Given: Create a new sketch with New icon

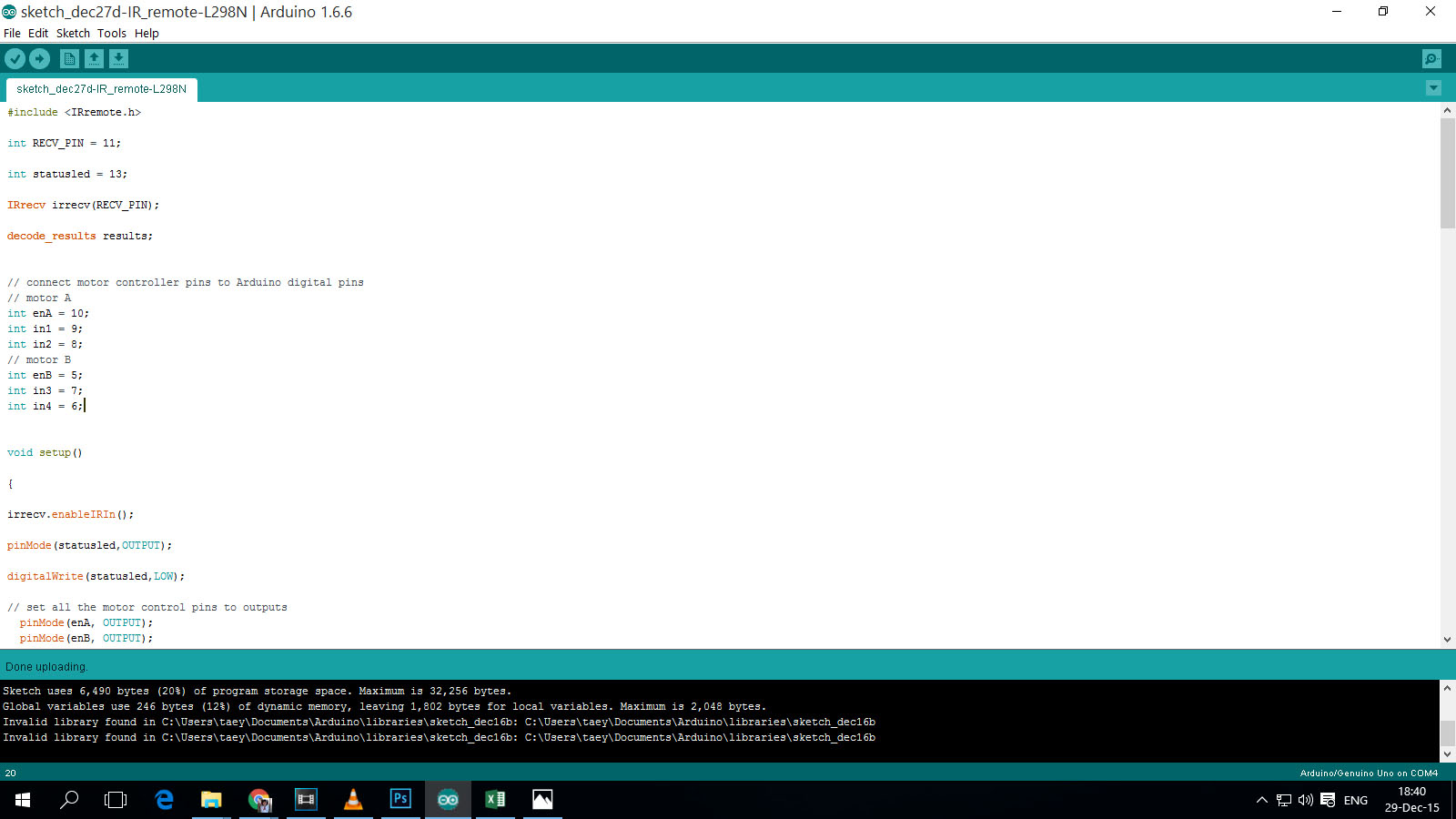Looking at the screenshot, I should [69, 58].
